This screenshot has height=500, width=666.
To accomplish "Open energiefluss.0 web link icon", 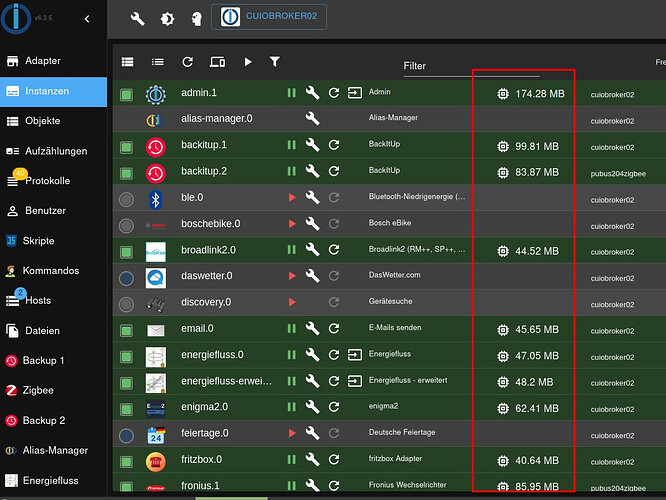I will pos(355,355).
